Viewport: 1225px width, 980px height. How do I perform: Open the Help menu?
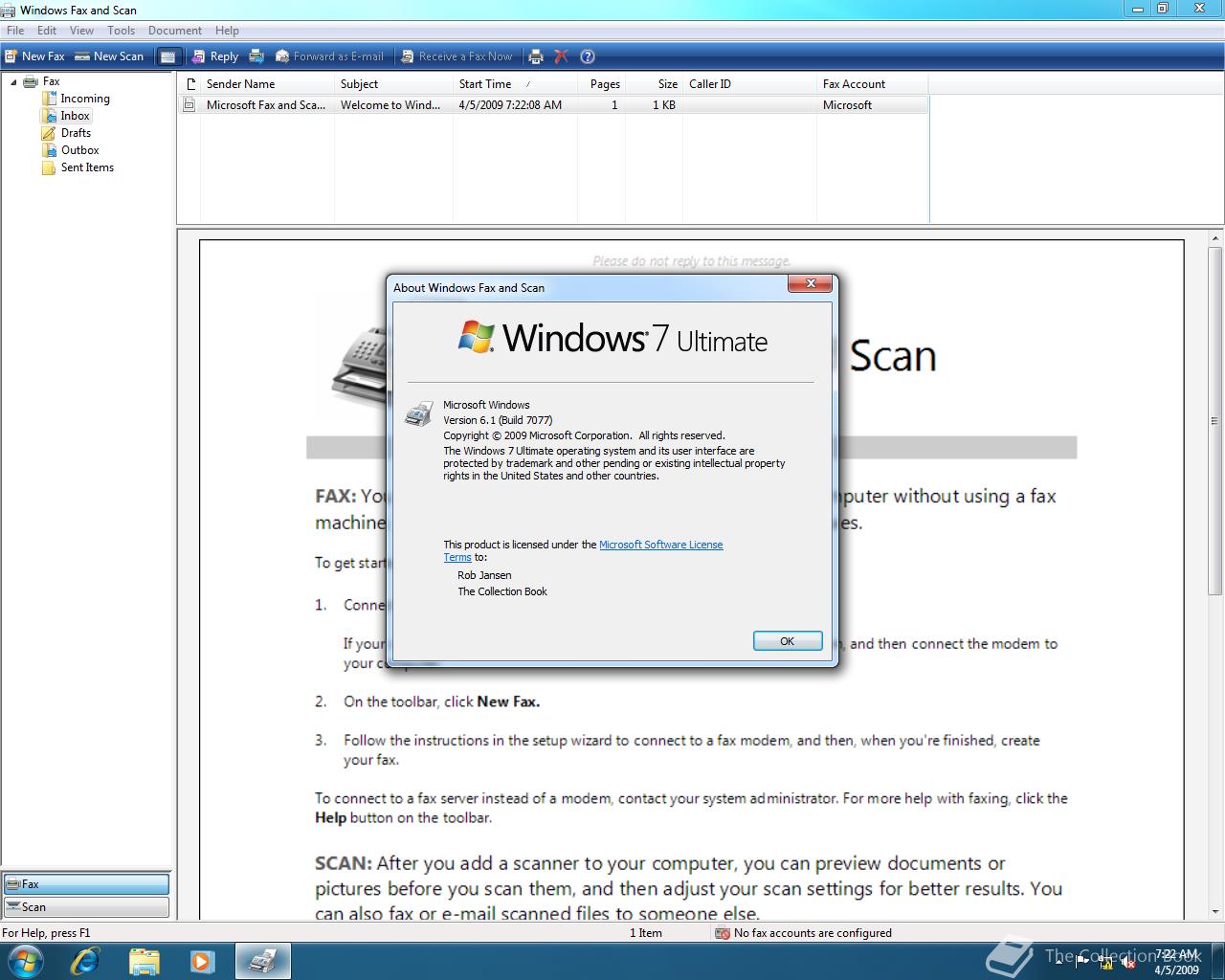[x=227, y=31]
